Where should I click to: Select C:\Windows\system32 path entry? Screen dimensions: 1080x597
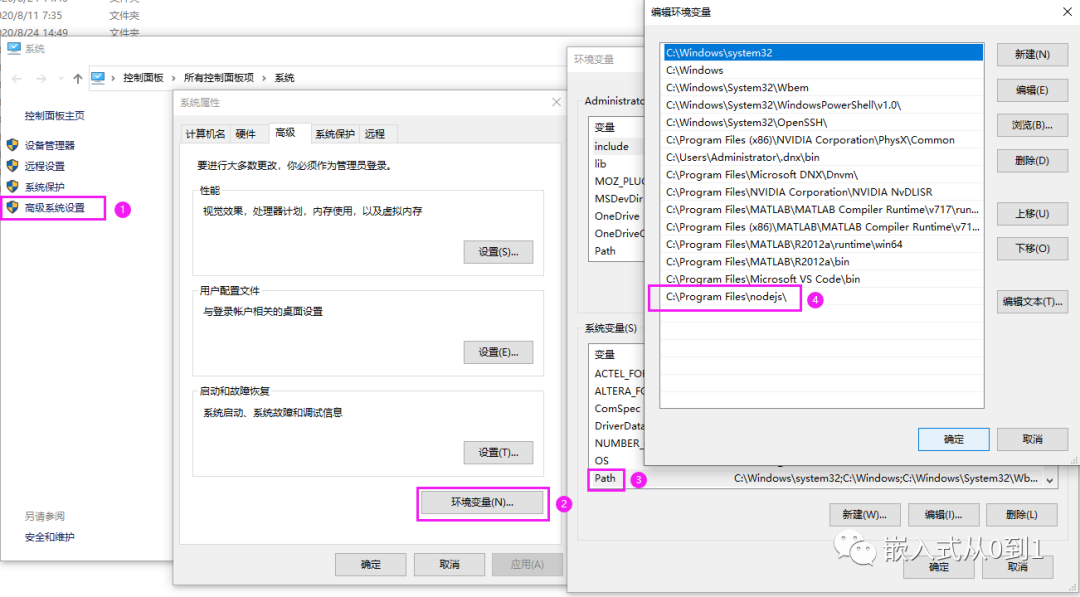[x=822, y=53]
